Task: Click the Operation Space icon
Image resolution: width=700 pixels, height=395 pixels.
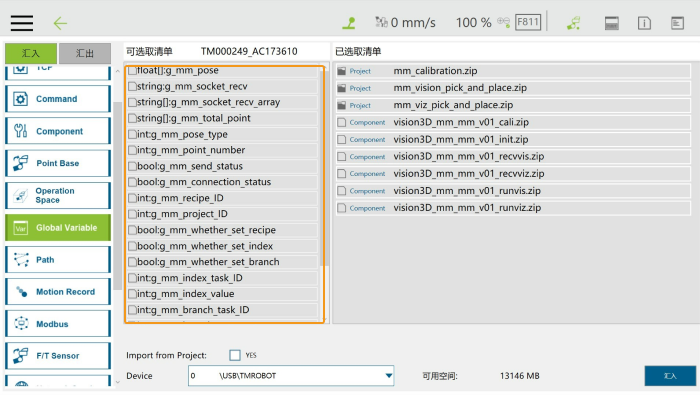Action: tap(21, 195)
